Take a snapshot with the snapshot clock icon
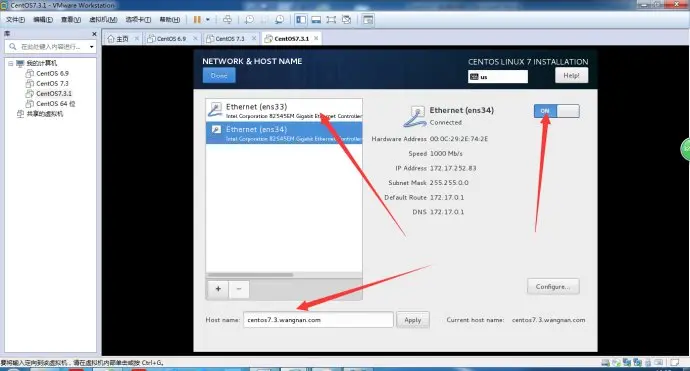The height and width of the screenshot is (371, 690). [249, 19]
